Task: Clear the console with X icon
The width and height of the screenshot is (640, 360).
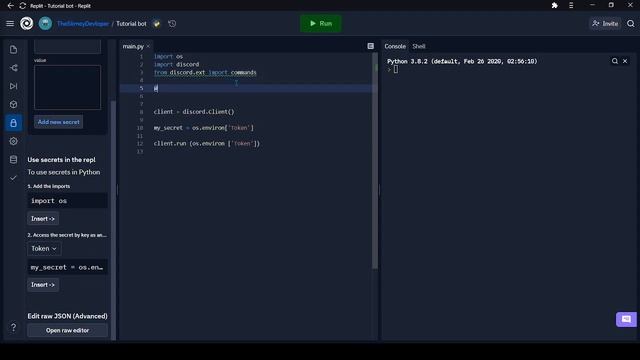Action: coord(625,61)
